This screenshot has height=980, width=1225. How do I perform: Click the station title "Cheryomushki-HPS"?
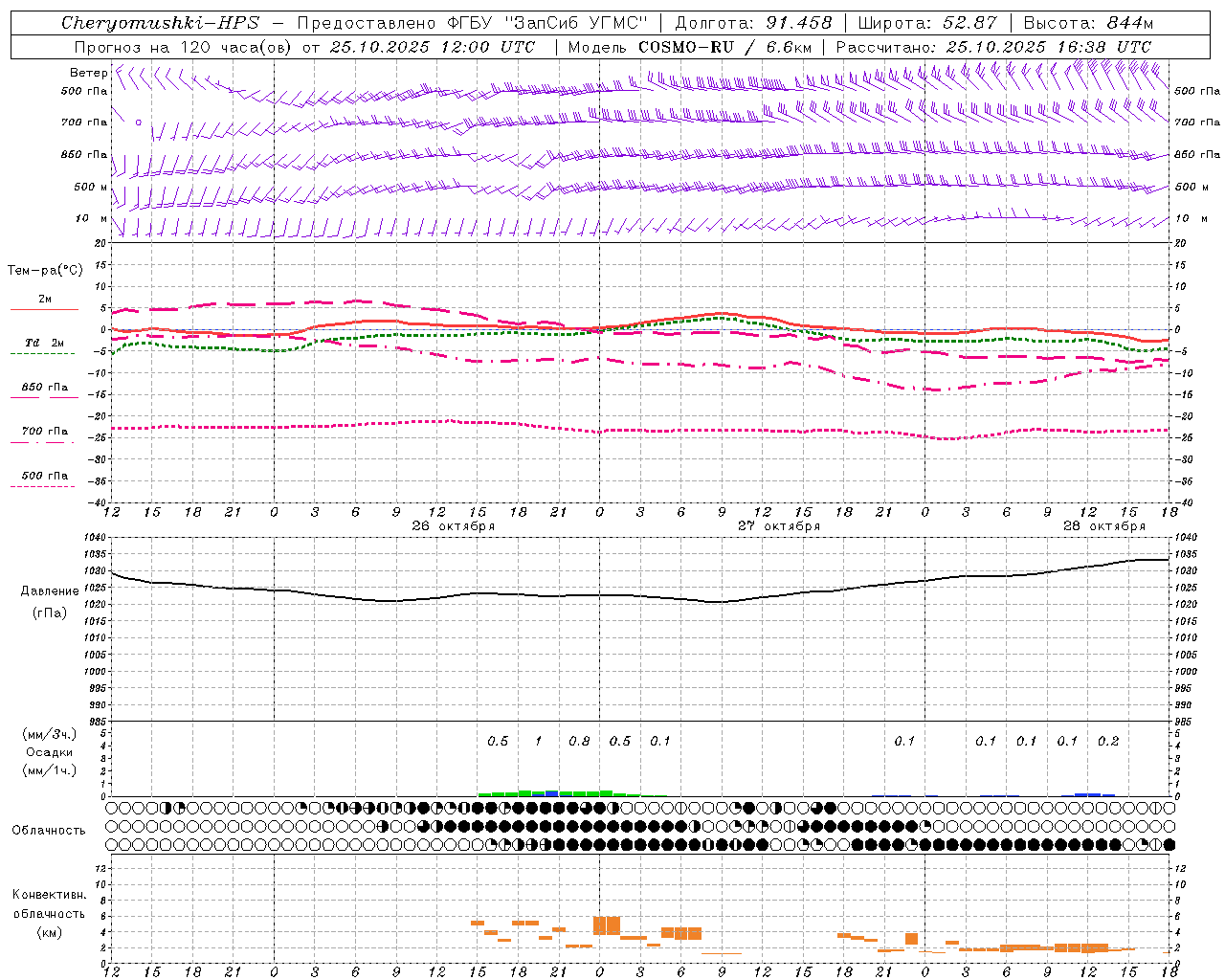click(160, 23)
